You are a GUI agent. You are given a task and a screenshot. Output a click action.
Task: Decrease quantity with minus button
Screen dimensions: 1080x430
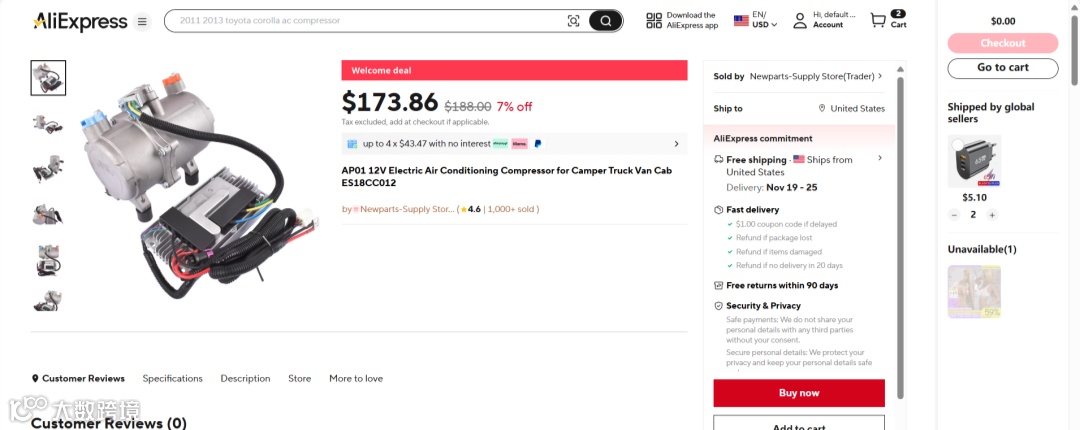point(954,215)
